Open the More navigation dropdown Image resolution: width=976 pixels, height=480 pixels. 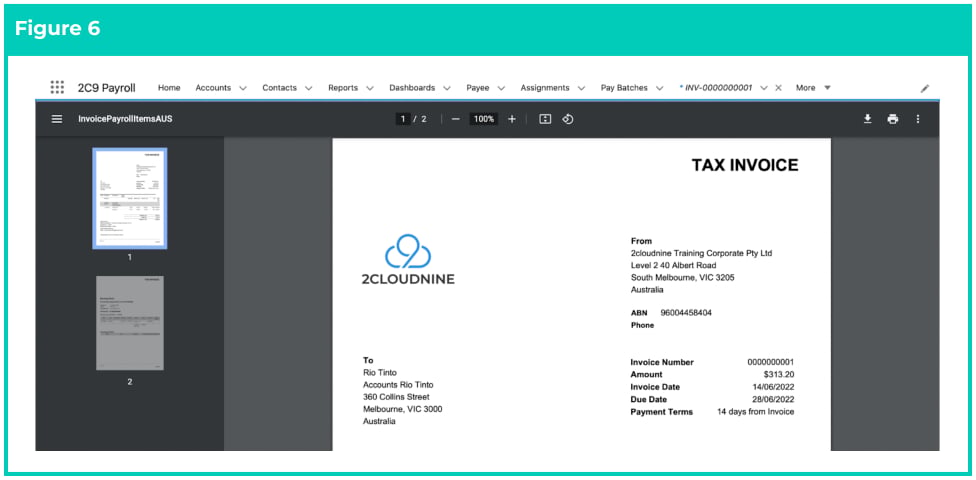click(813, 88)
